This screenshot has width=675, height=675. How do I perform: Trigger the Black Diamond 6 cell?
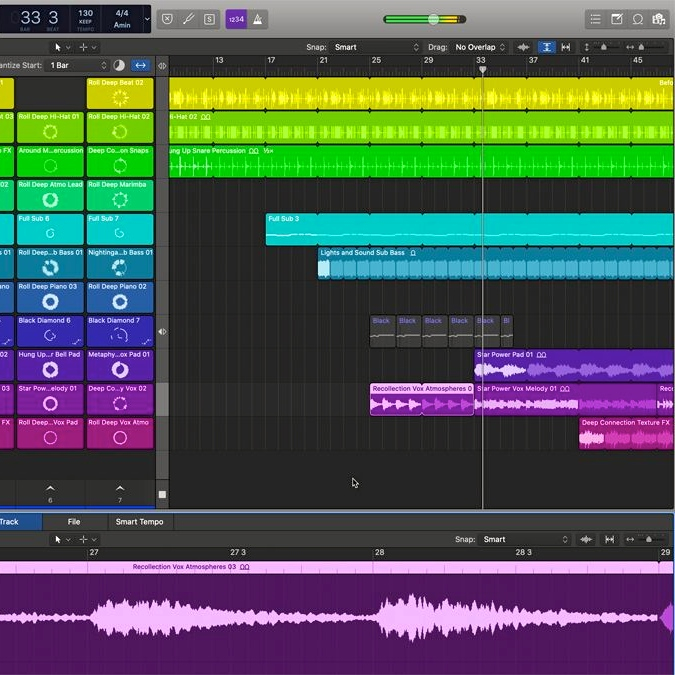click(x=50, y=331)
